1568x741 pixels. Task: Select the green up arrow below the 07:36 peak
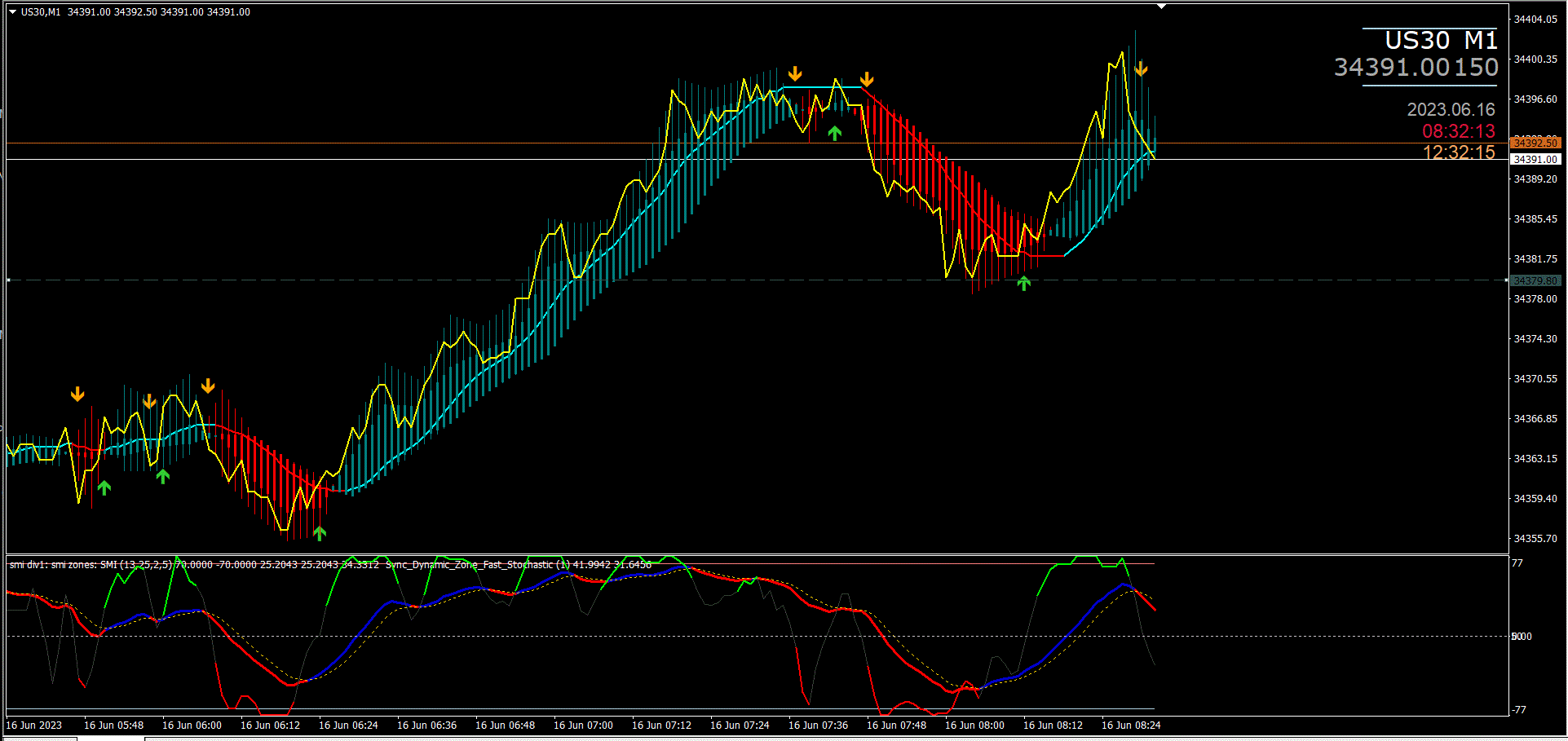834,133
